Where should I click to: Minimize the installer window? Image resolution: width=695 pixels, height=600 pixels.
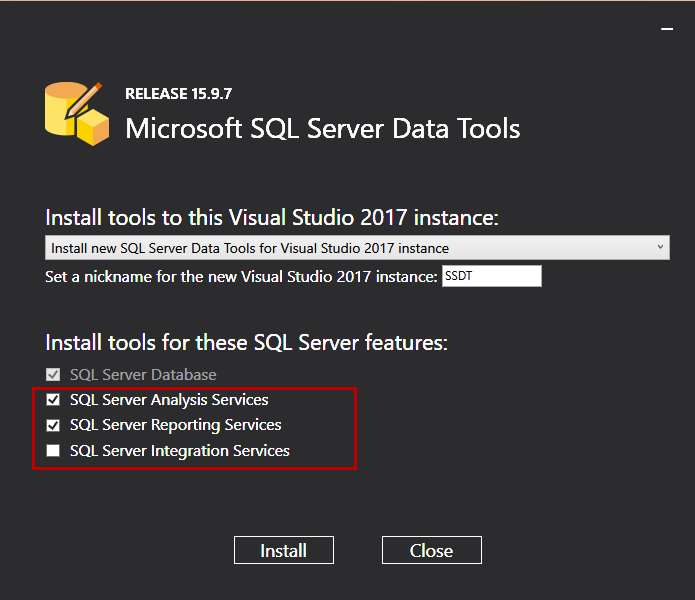pyautogui.click(x=667, y=30)
